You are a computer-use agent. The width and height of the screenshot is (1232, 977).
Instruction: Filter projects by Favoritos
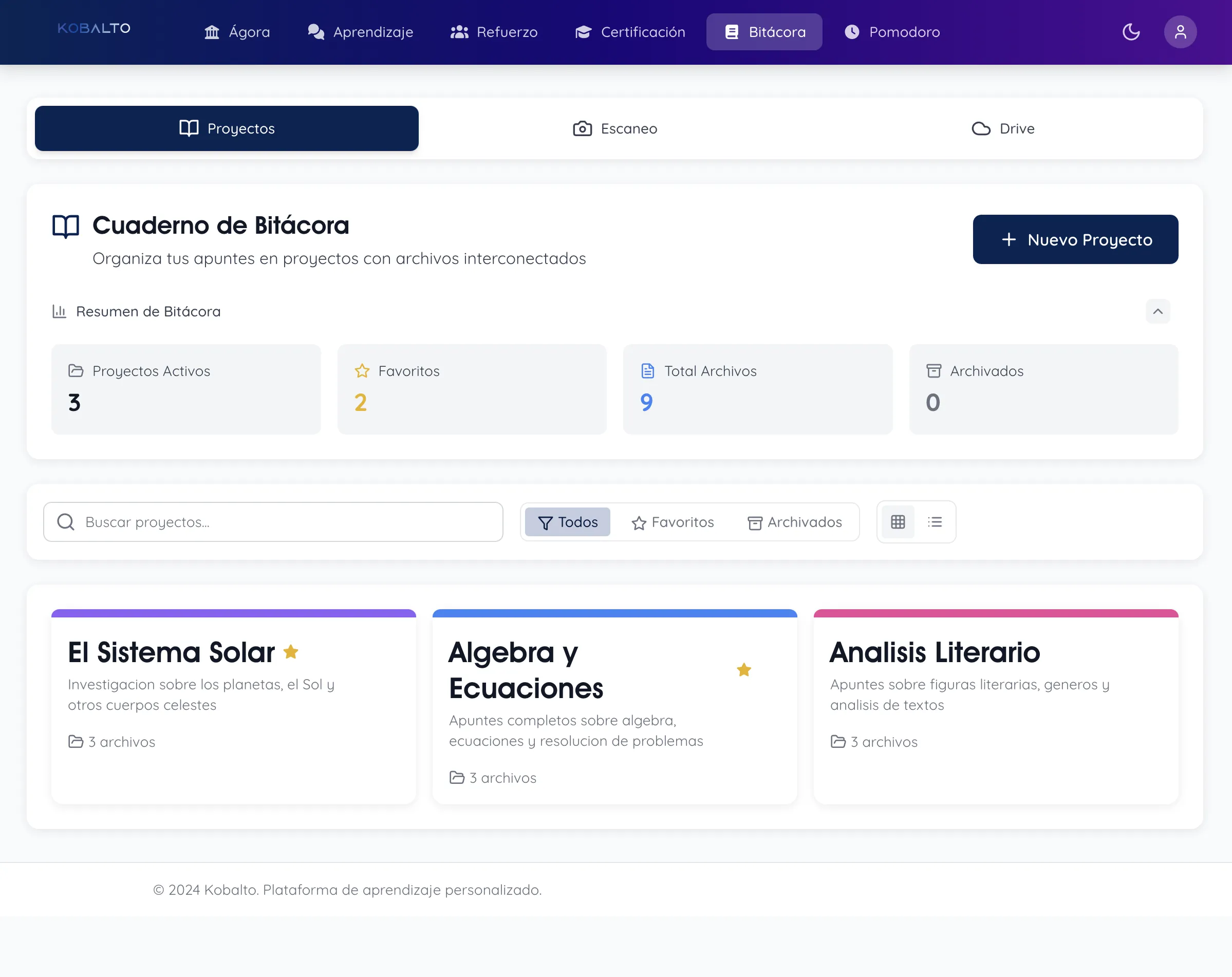[x=673, y=522]
